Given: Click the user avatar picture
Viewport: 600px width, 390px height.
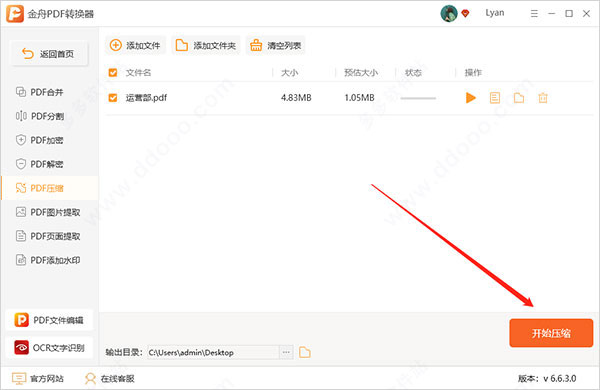Looking at the screenshot, I should [x=449, y=13].
